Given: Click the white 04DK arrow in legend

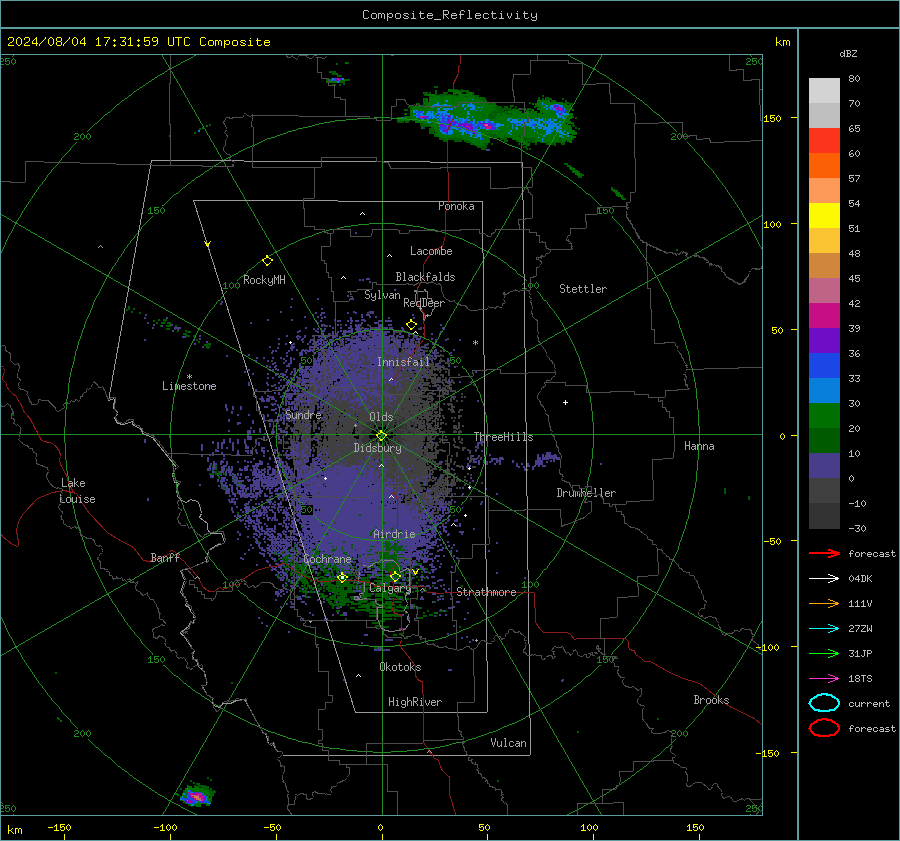Looking at the screenshot, I should point(824,579).
